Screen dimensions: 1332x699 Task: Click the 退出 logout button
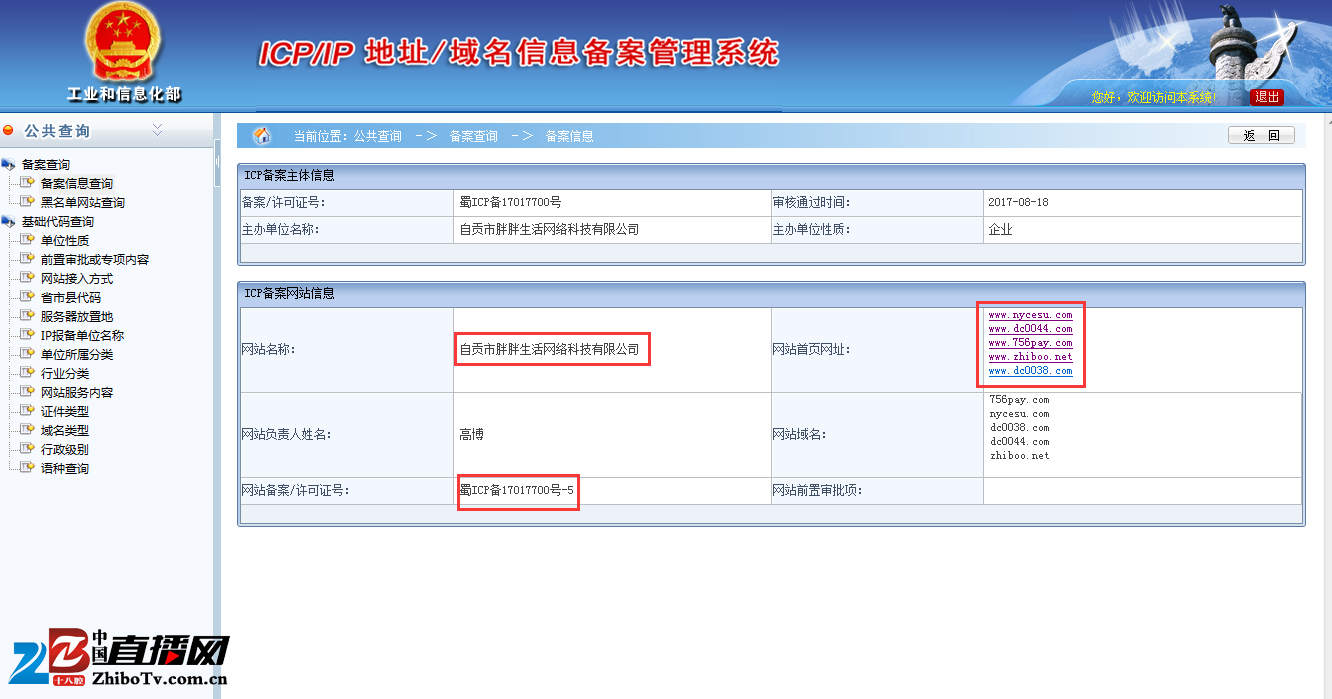click(1266, 97)
